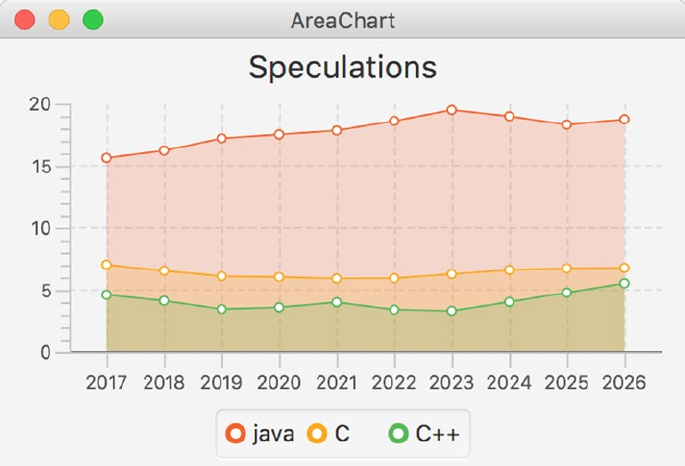685x466 pixels.
Task: Select the C data point at 2017
Action: [x=106, y=265]
